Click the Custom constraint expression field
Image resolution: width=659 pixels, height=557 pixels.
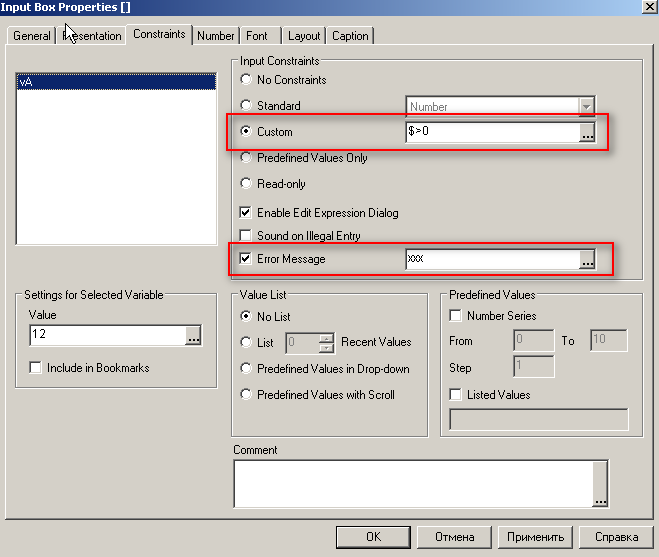pyautogui.click(x=493, y=132)
